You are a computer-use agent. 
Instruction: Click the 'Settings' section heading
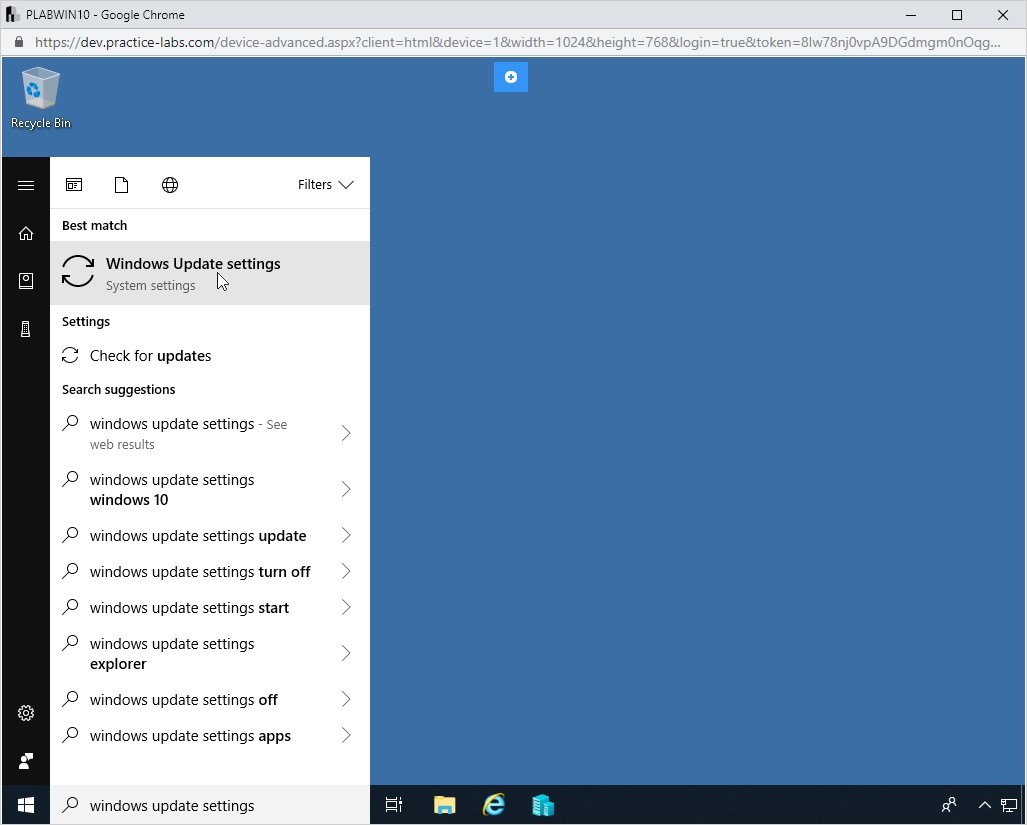[86, 321]
